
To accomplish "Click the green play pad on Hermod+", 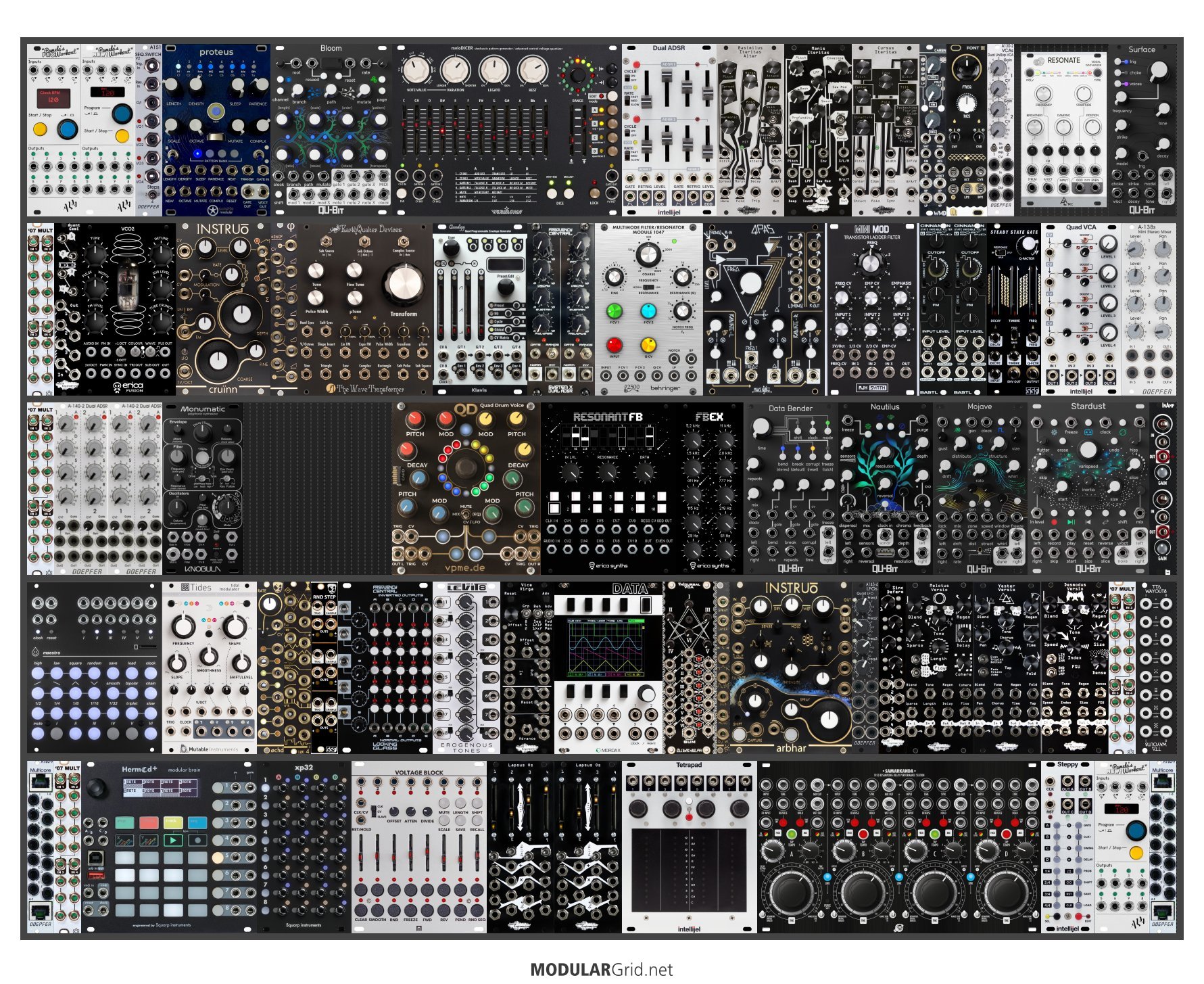I will click(x=173, y=840).
